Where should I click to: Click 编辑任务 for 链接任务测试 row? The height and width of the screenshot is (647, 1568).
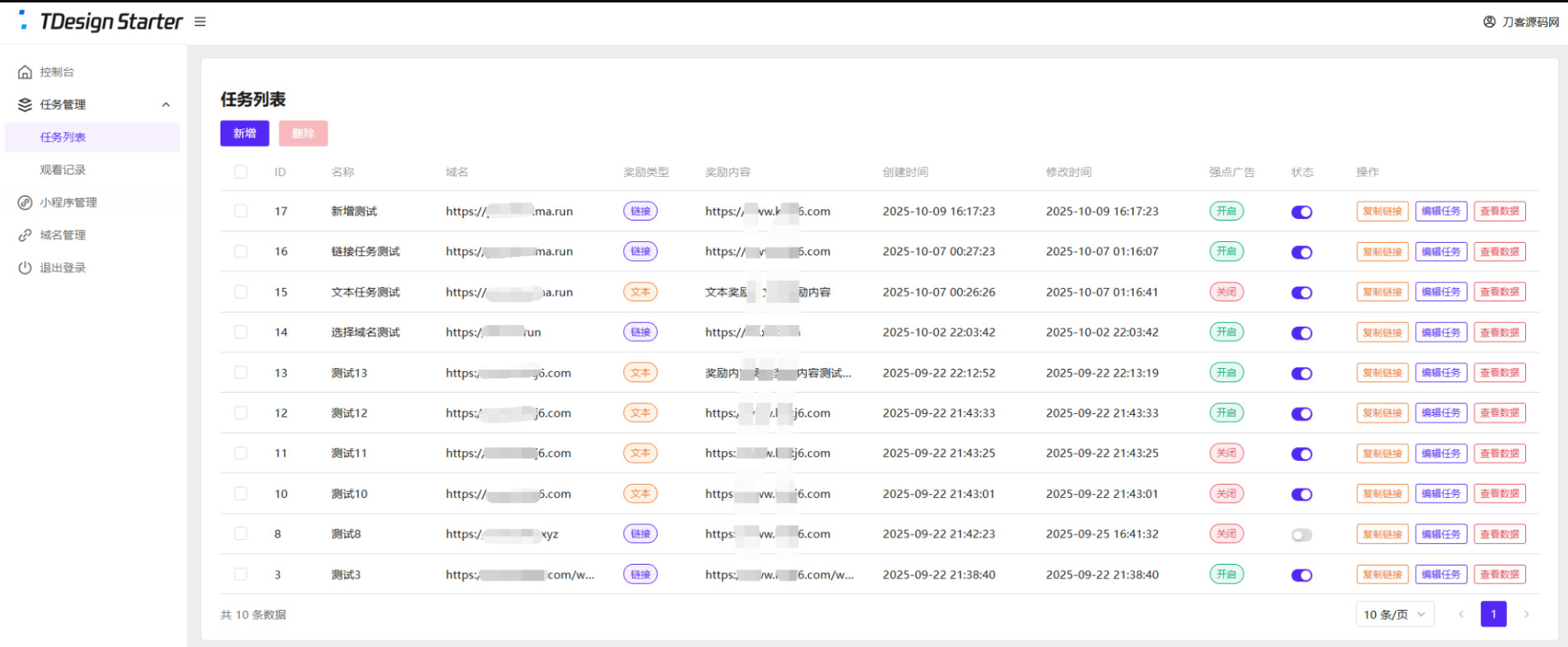pyautogui.click(x=1440, y=252)
